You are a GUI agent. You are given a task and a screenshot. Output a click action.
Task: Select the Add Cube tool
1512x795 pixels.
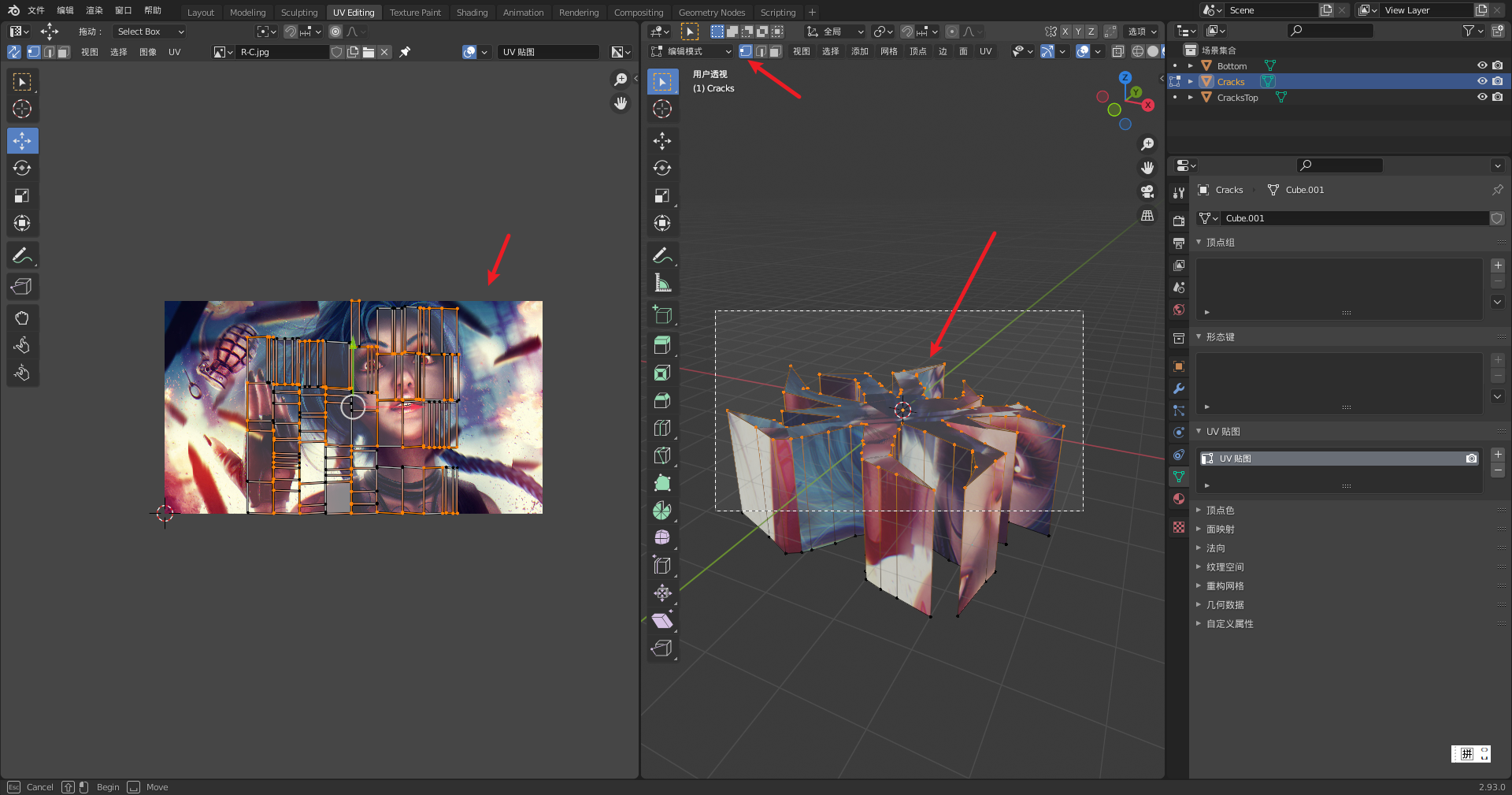(662, 314)
